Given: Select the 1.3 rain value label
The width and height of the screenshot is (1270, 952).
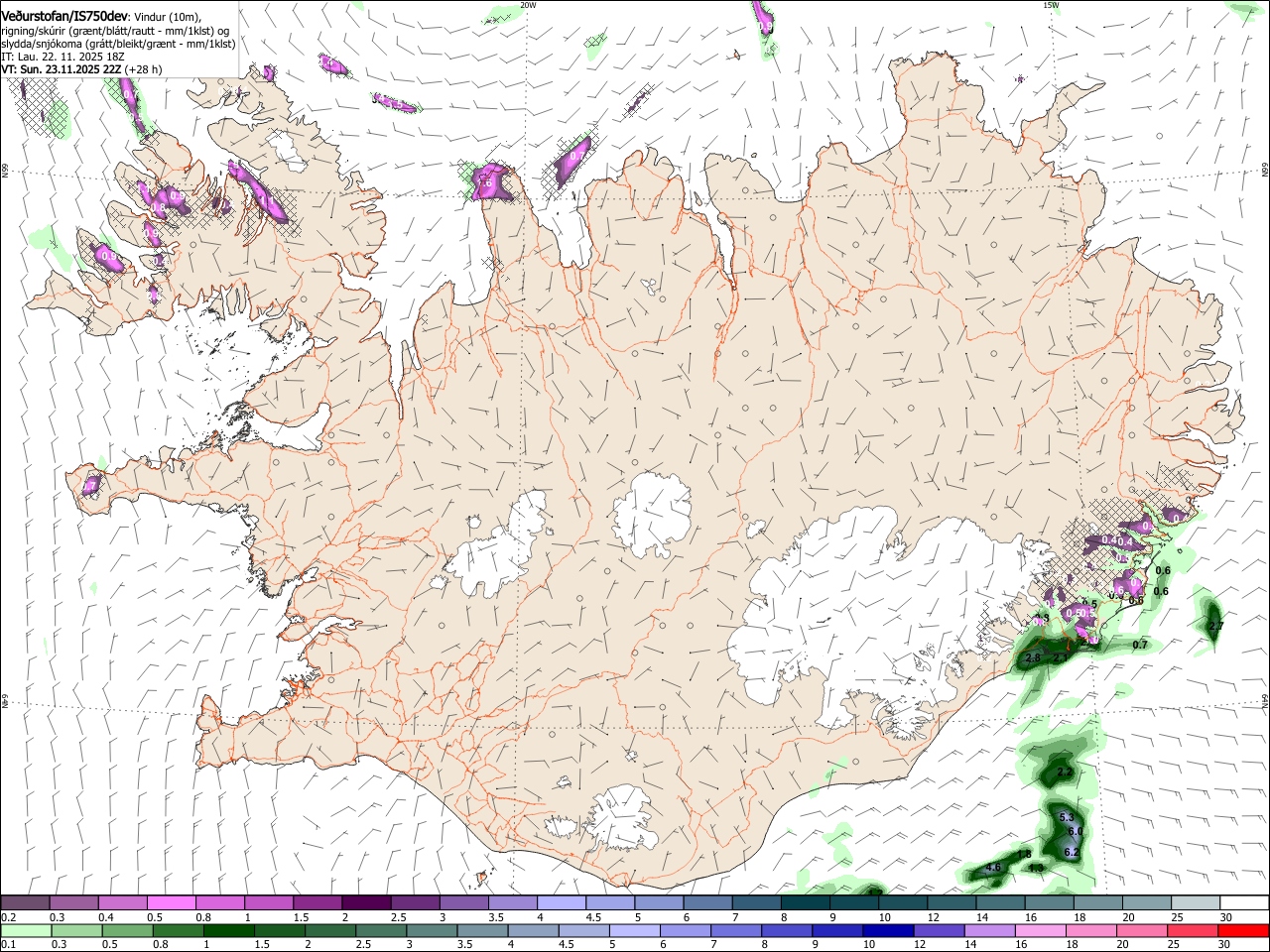Looking at the screenshot, I should pyautogui.click(x=1036, y=869).
